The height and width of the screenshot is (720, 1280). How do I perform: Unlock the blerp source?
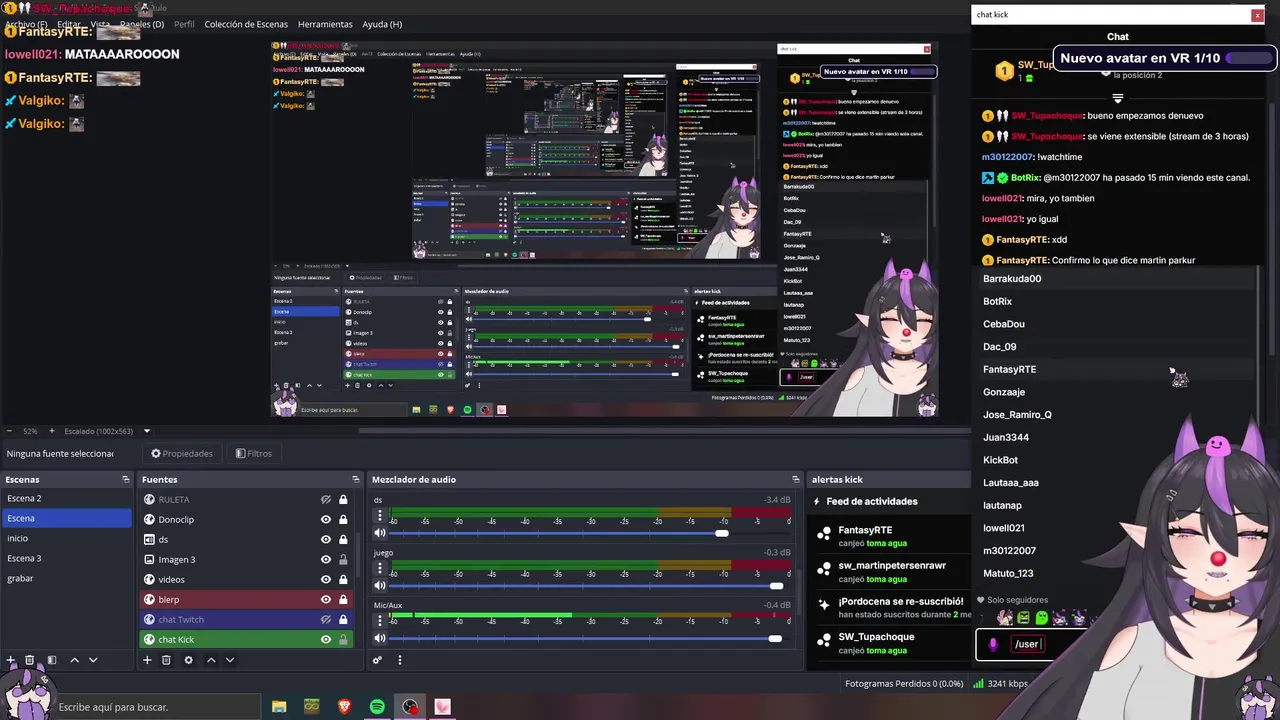tap(343, 599)
